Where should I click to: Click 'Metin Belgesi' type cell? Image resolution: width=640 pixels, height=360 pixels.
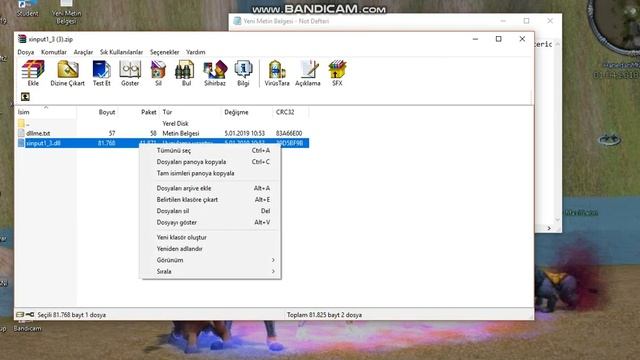pyautogui.click(x=181, y=133)
